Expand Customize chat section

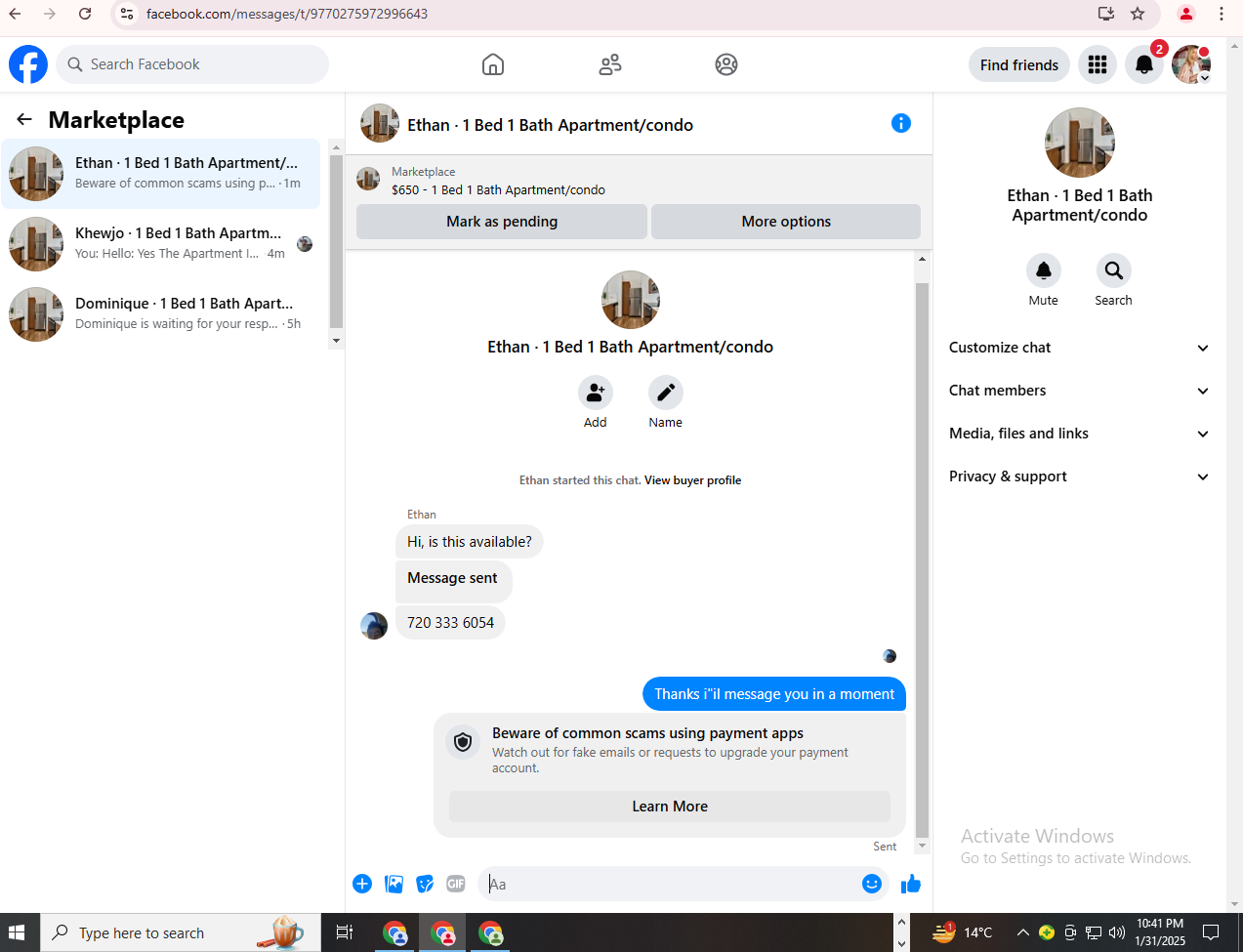[1079, 348]
